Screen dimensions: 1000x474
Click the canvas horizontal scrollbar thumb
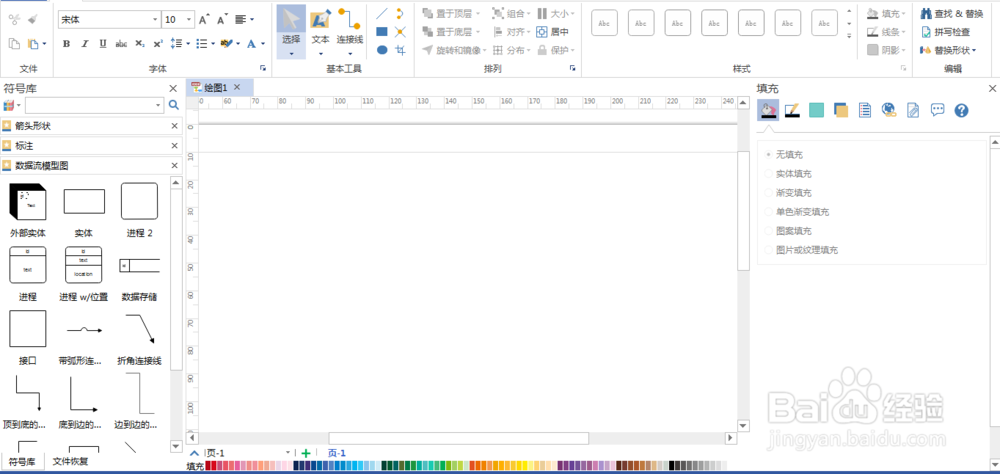[459, 438]
